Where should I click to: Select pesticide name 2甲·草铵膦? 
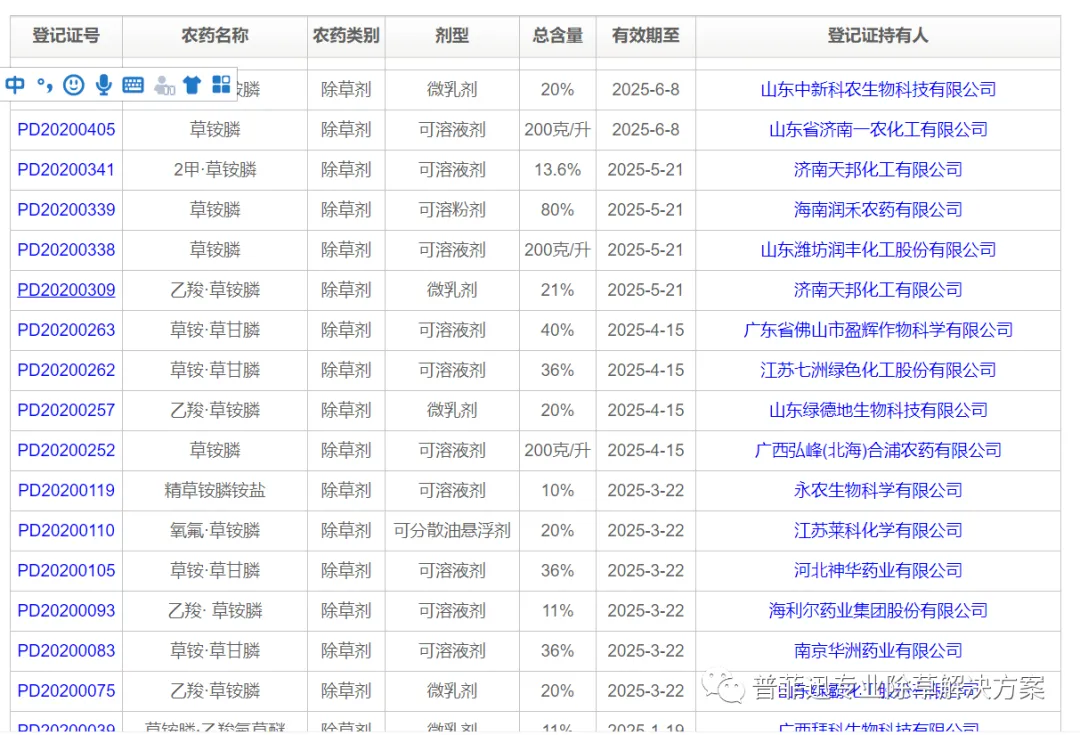215,169
